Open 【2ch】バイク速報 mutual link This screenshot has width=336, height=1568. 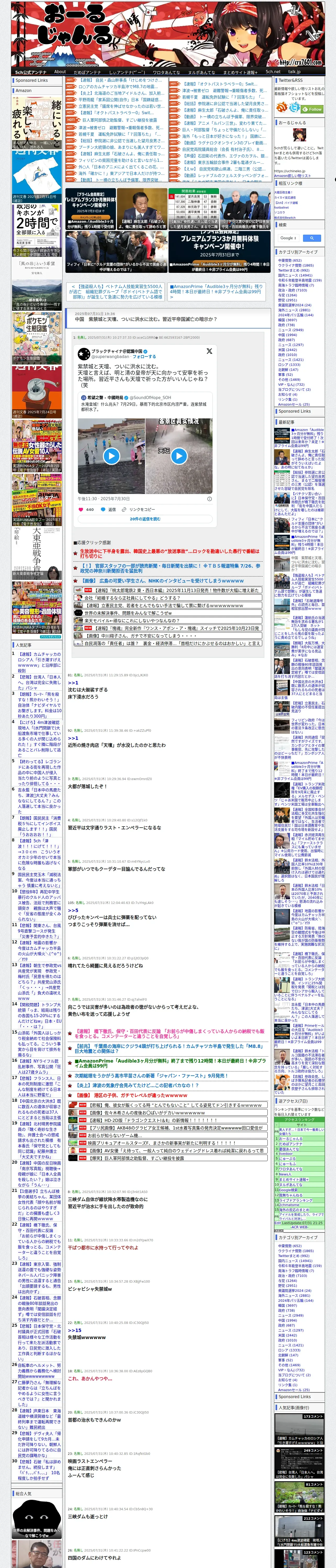(286, 203)
